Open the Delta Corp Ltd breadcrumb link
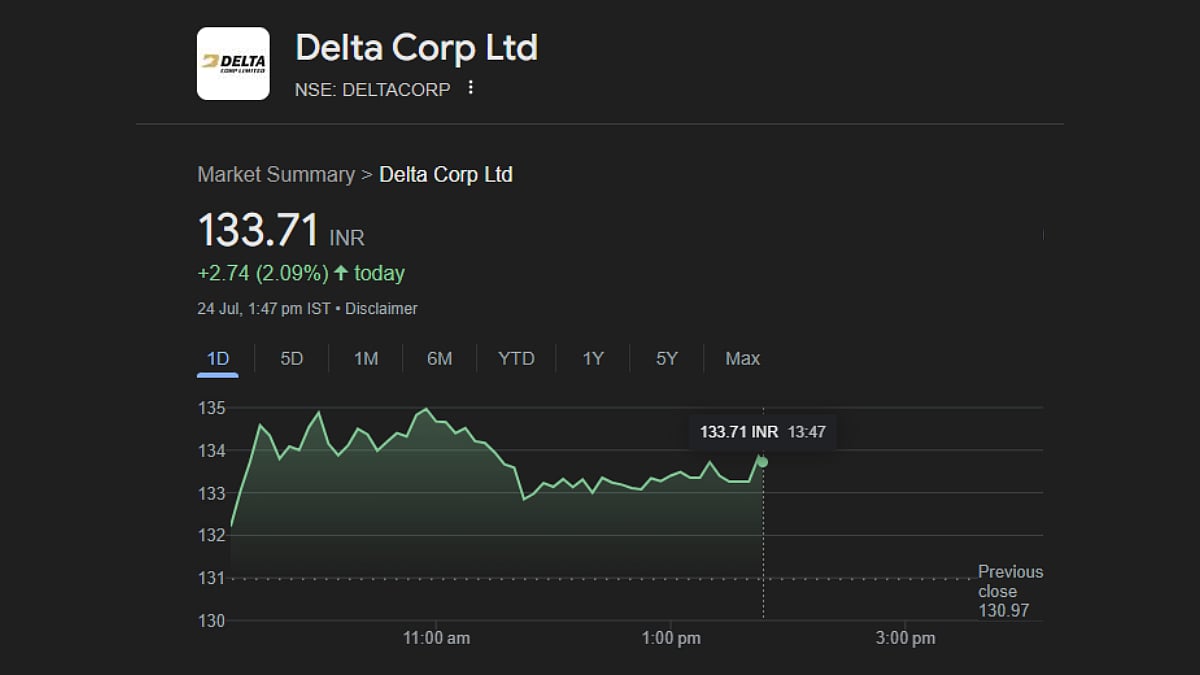 (x=446, y=174)
